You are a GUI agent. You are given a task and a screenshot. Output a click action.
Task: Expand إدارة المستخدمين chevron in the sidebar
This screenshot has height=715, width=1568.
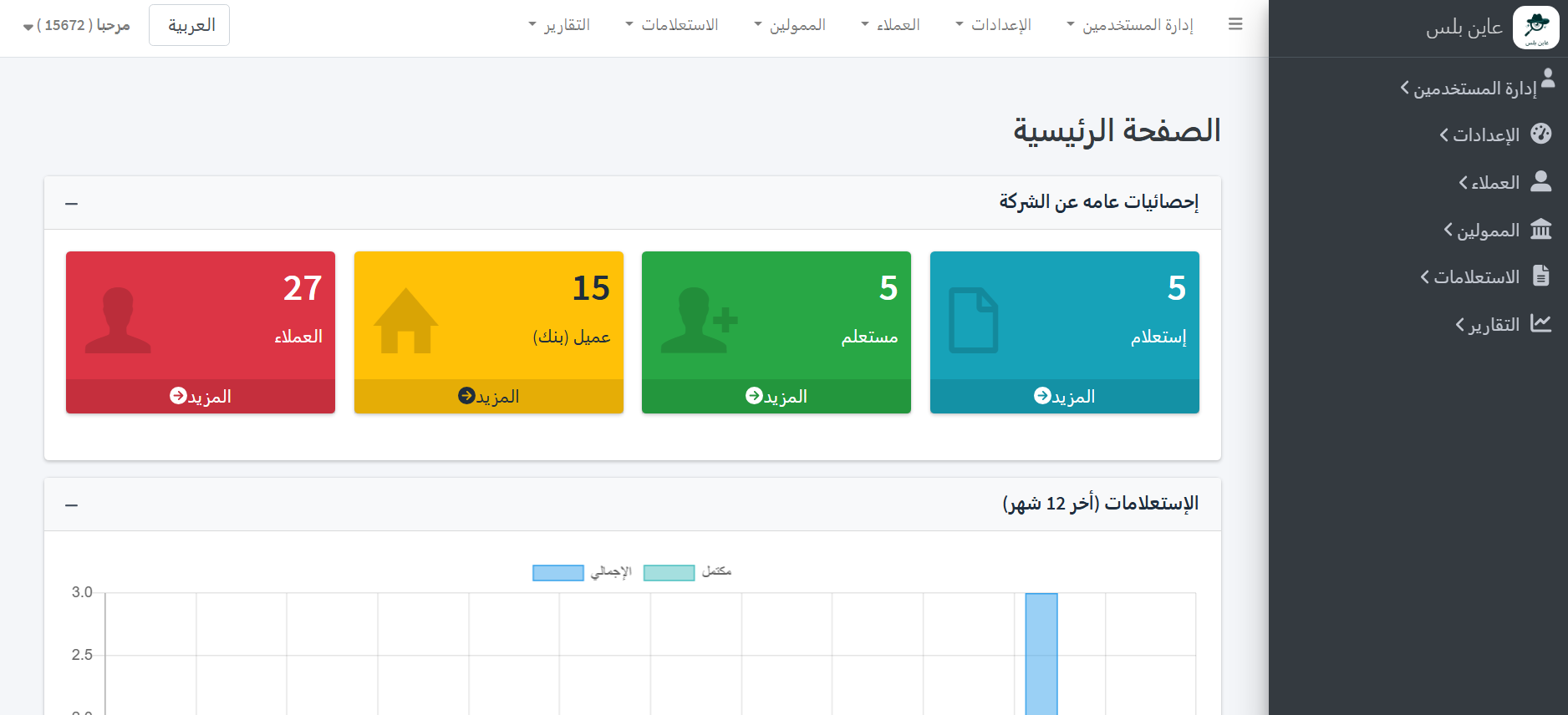point(1405,88)
